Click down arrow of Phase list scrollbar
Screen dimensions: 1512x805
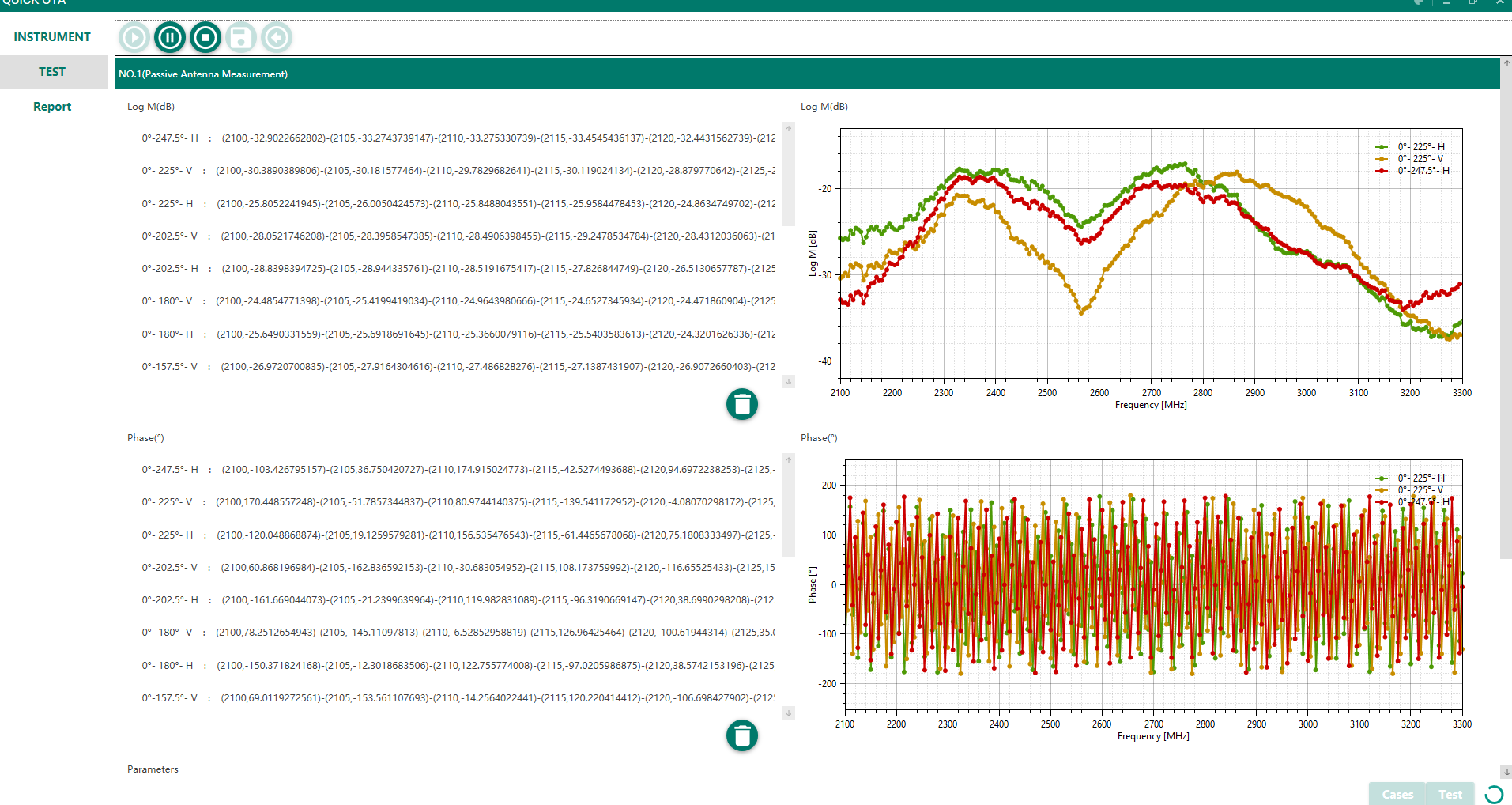coord(788,712)
